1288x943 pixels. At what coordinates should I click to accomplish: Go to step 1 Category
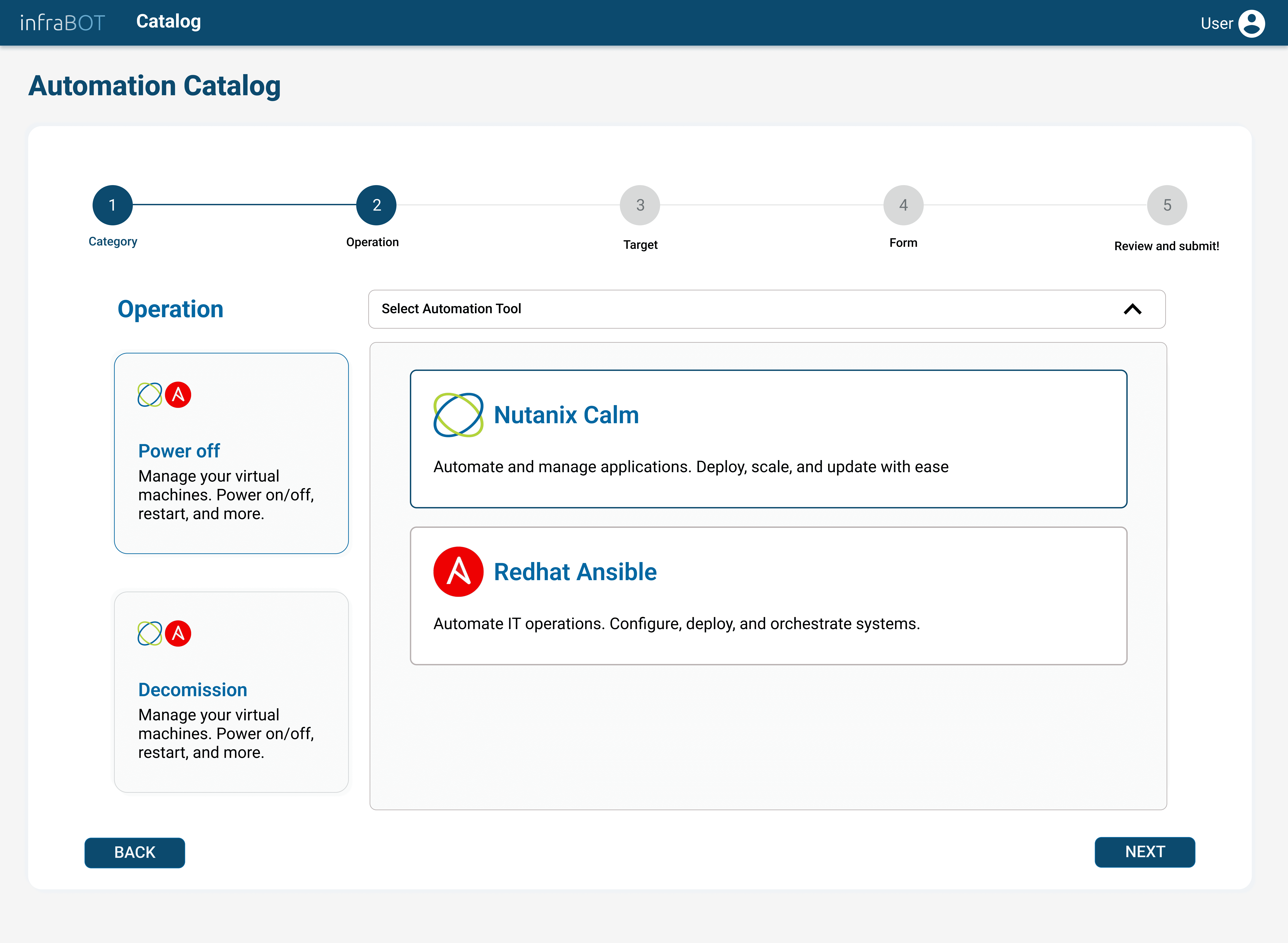point(113,205)
